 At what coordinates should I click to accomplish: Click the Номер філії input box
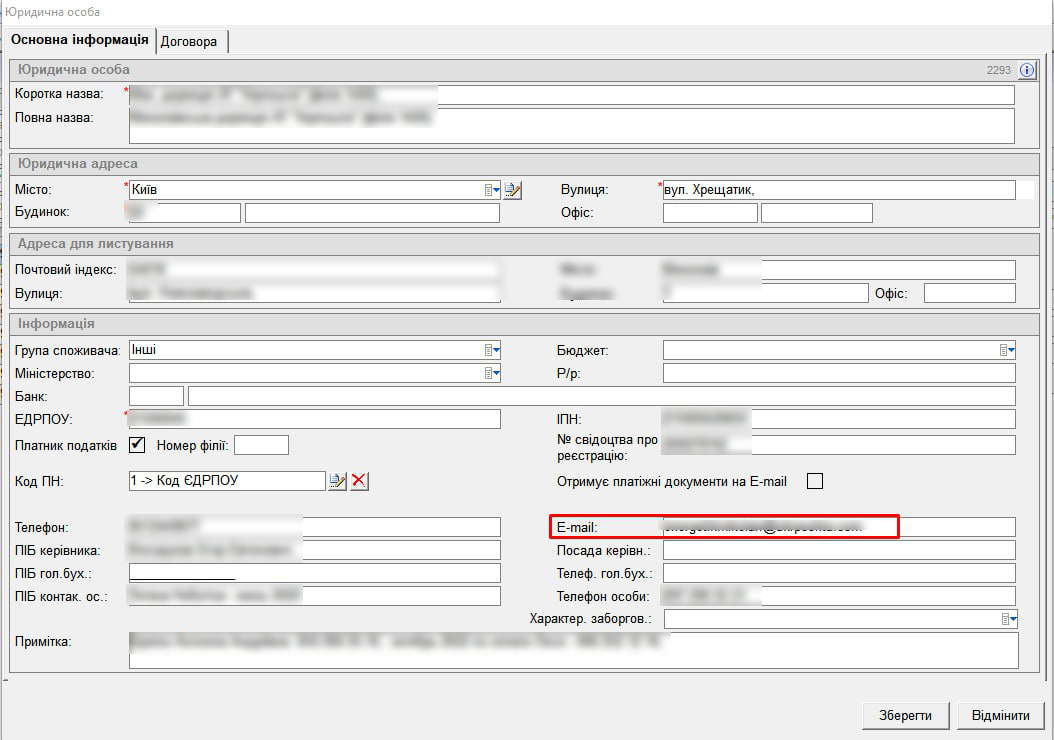pyautogui.click(x=261, y=445)
